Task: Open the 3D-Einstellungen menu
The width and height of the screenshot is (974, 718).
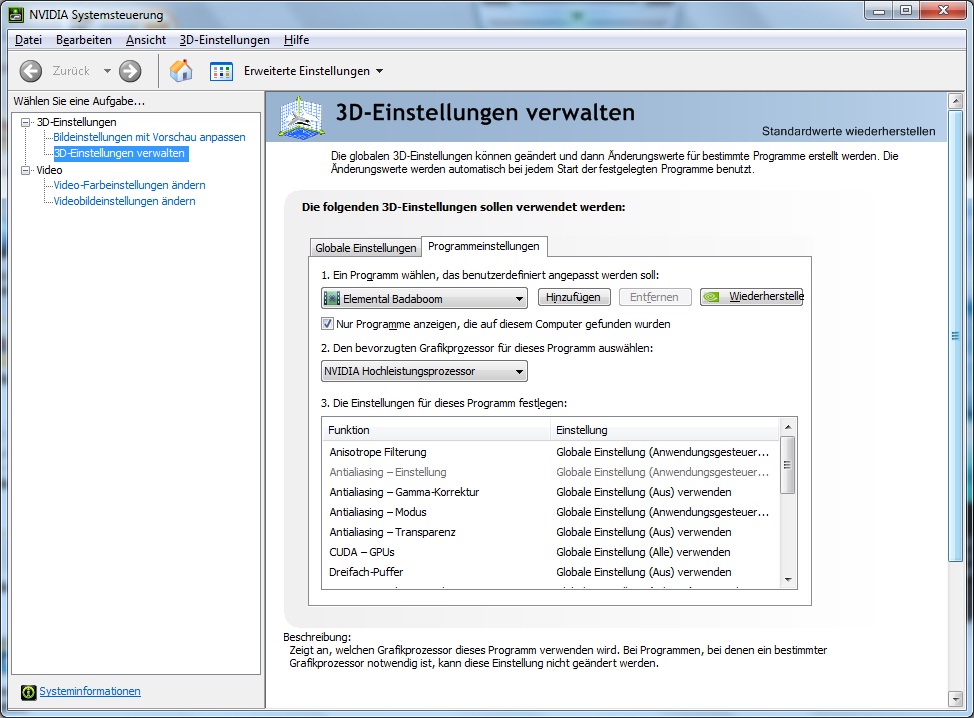Action: (225, 40)
